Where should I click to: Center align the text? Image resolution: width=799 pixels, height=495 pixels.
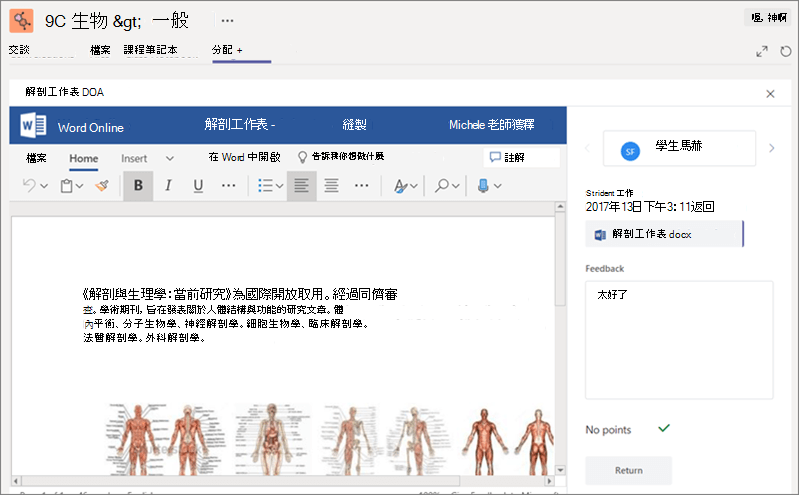[332, 186]
